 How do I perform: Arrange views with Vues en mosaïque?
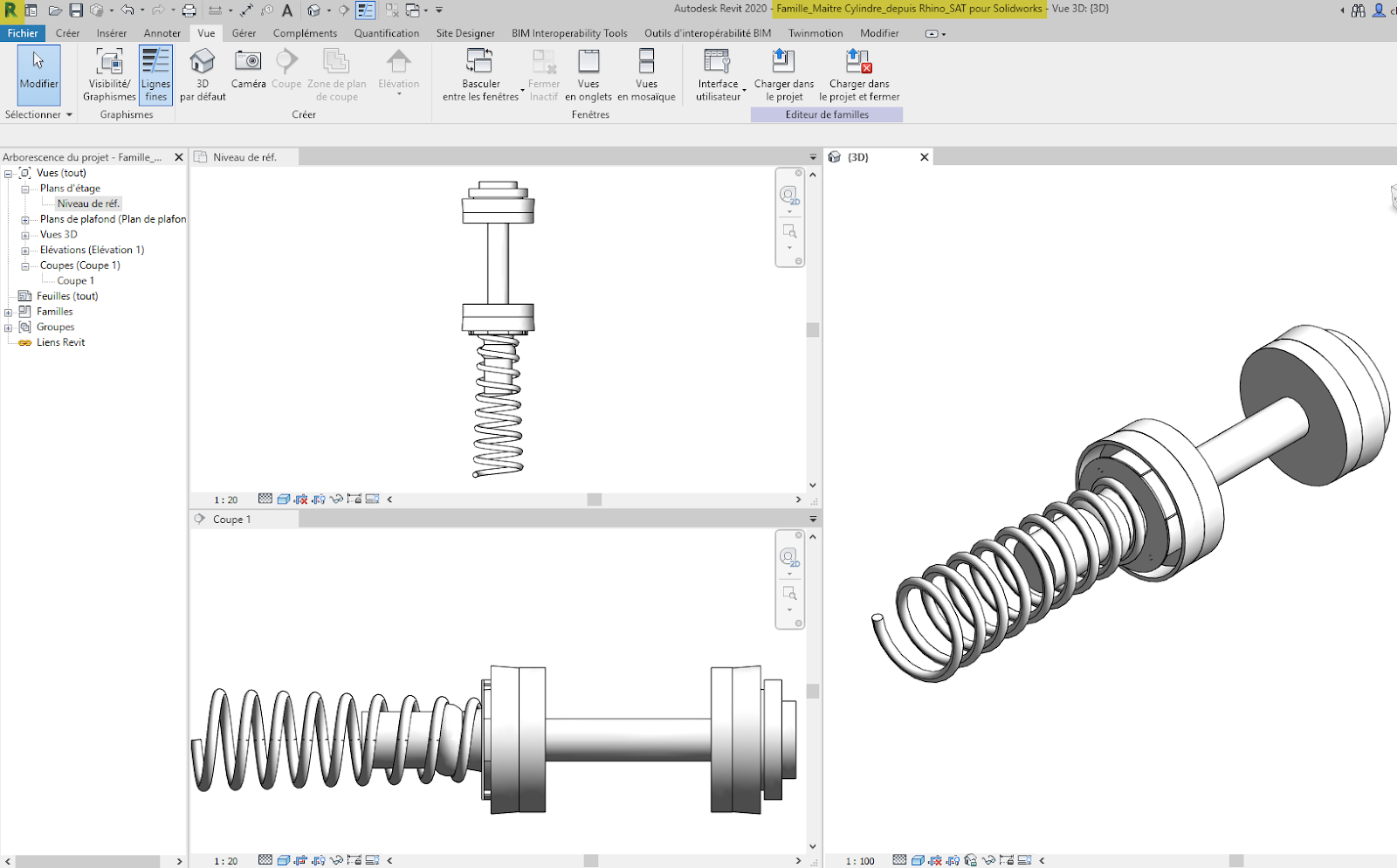(x=646, y=73)
